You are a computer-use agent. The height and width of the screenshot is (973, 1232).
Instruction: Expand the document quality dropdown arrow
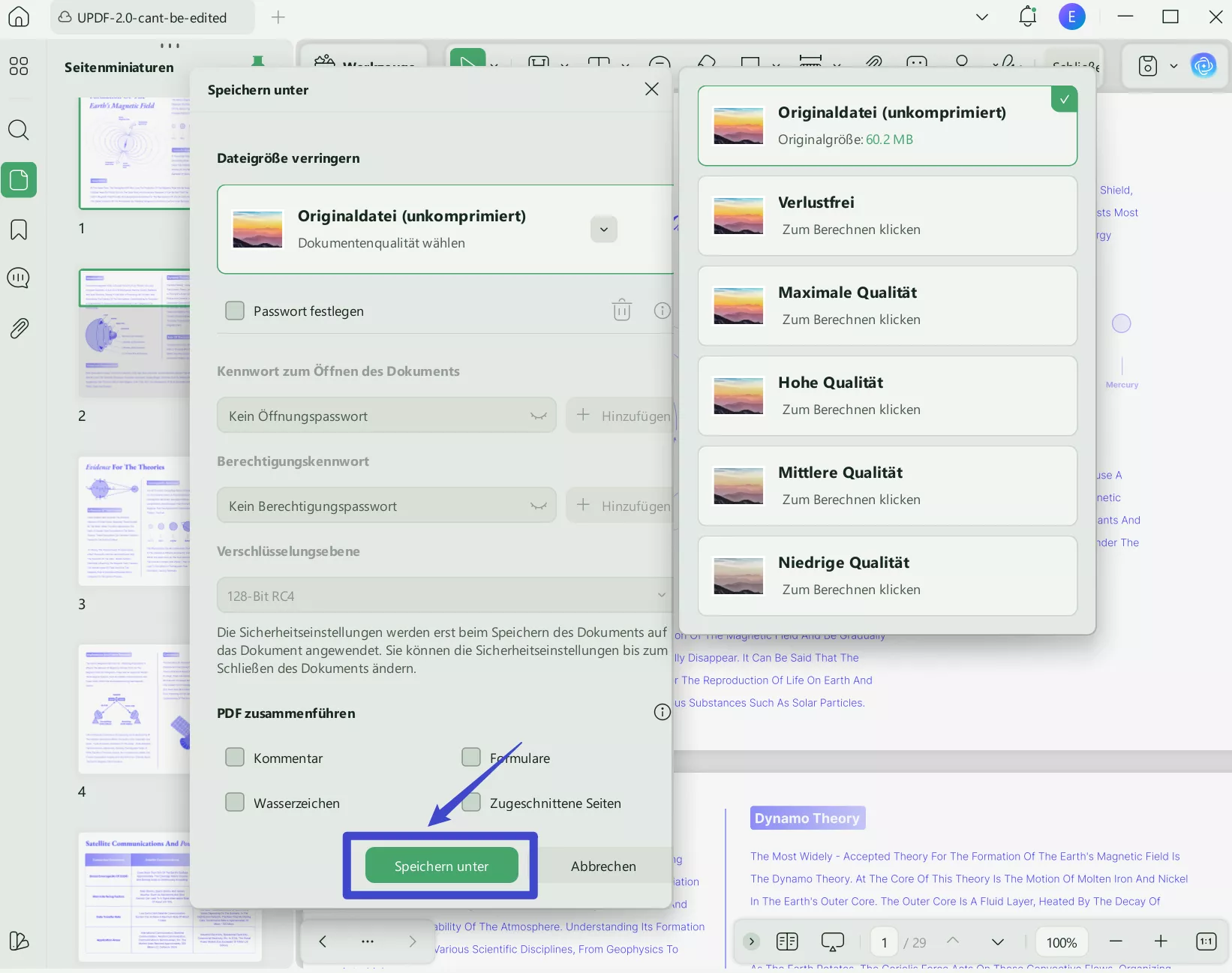point(604,230)
